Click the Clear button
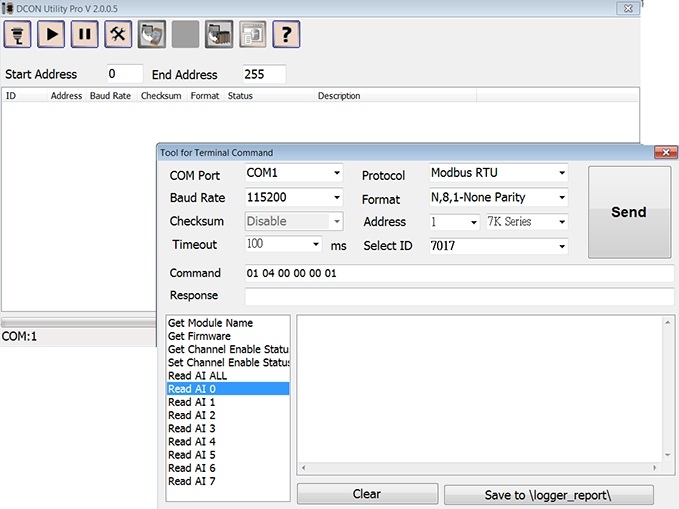This screenshot has width=679, height=509. [x=367, y=494]
